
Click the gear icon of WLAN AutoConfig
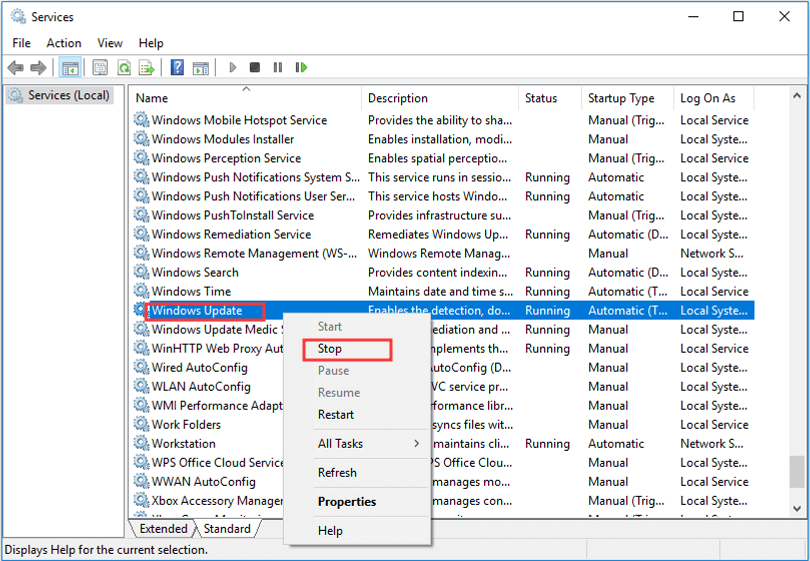tap(141, 386)
